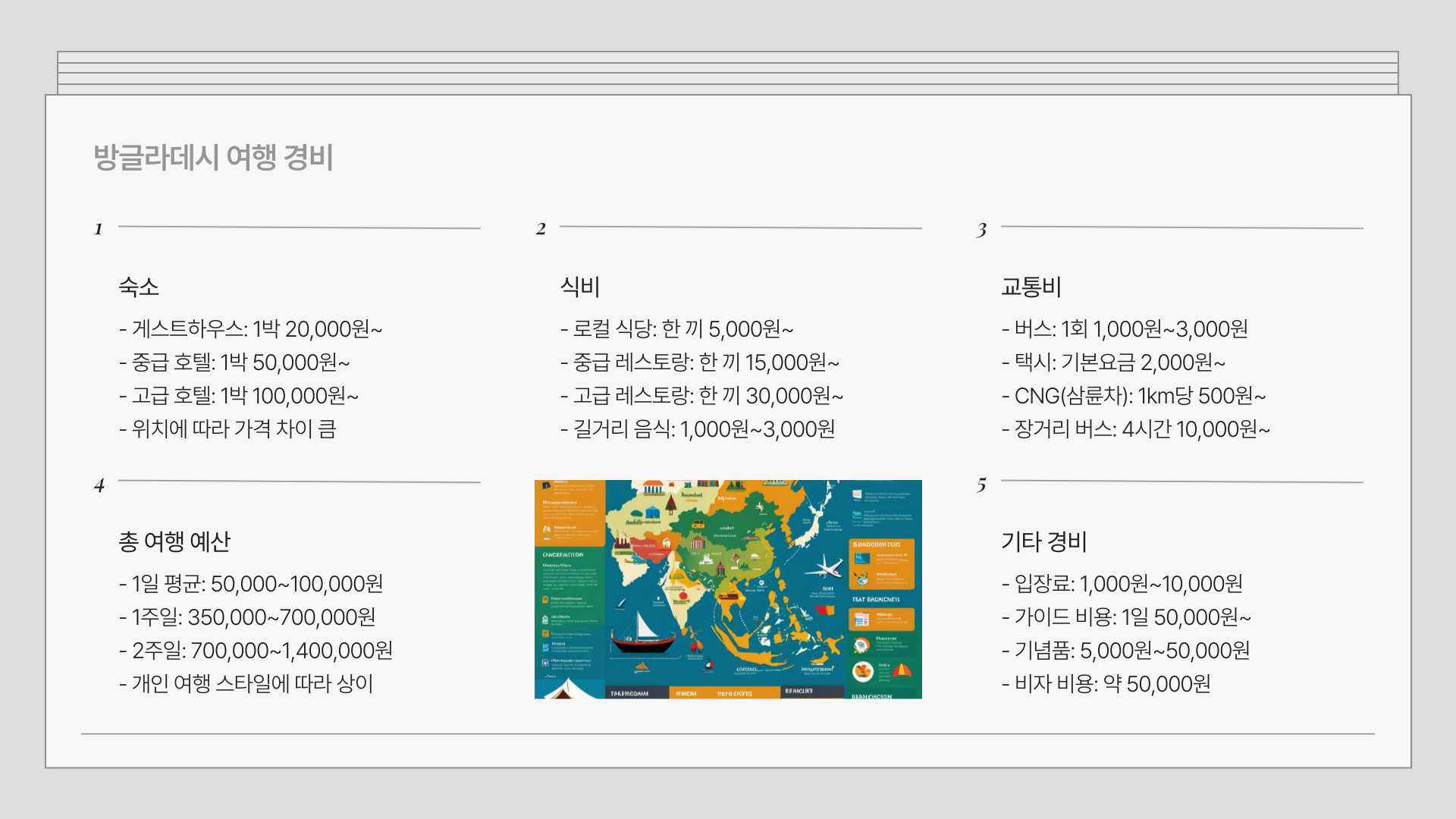The image size is (1456, 819).
Task: Select the 숙소 section heading
Action: pos(139,287)
